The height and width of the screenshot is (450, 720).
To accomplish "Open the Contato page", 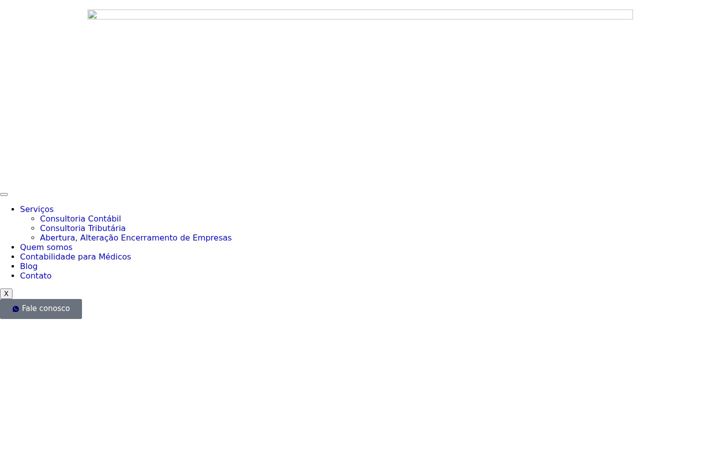I will (x=35, y=276).
